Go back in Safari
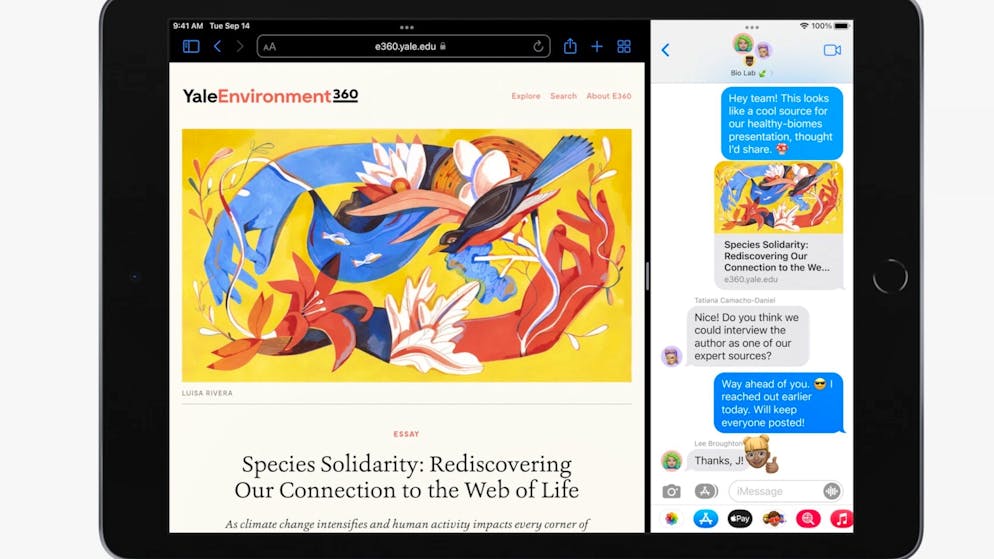Image resolution: width=994 pixels, height=559 pixels. coord(217,46)
